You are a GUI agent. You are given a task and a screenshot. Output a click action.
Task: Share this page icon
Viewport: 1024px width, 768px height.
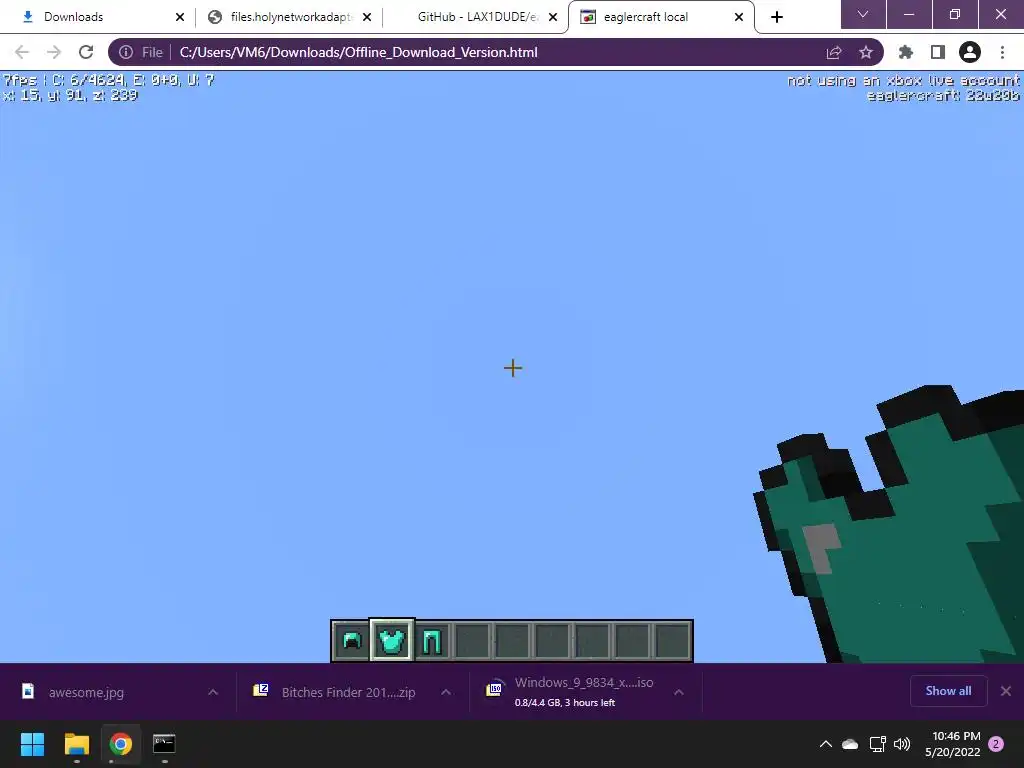pos(834,52)
